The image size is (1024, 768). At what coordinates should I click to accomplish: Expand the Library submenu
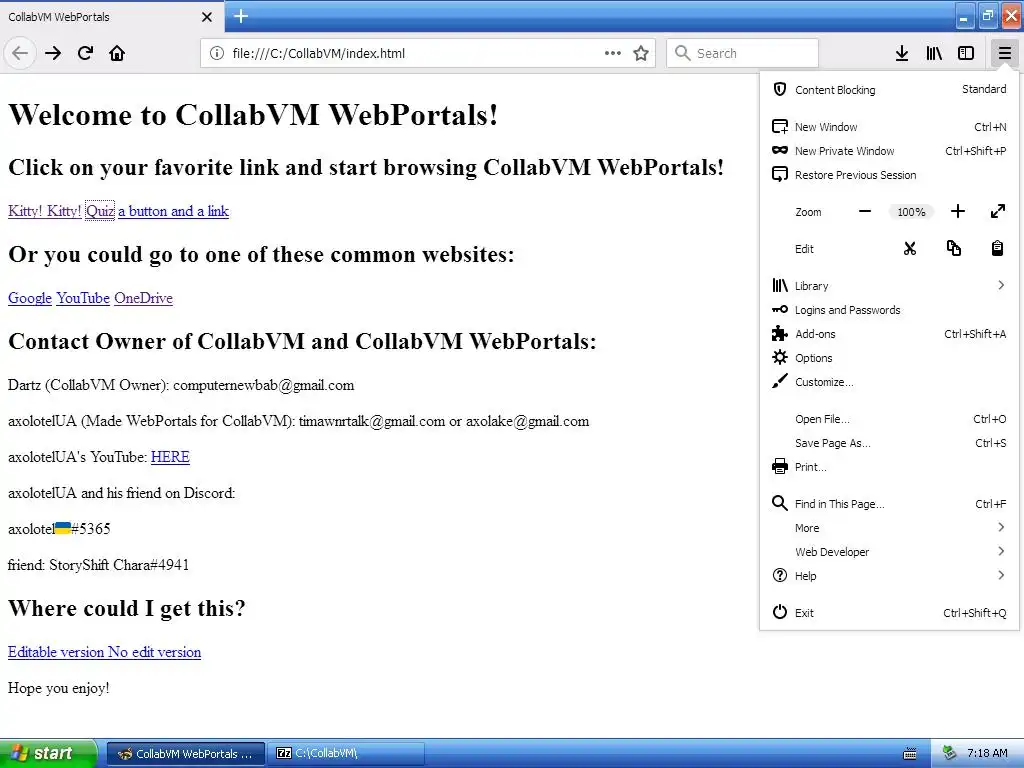889,285
